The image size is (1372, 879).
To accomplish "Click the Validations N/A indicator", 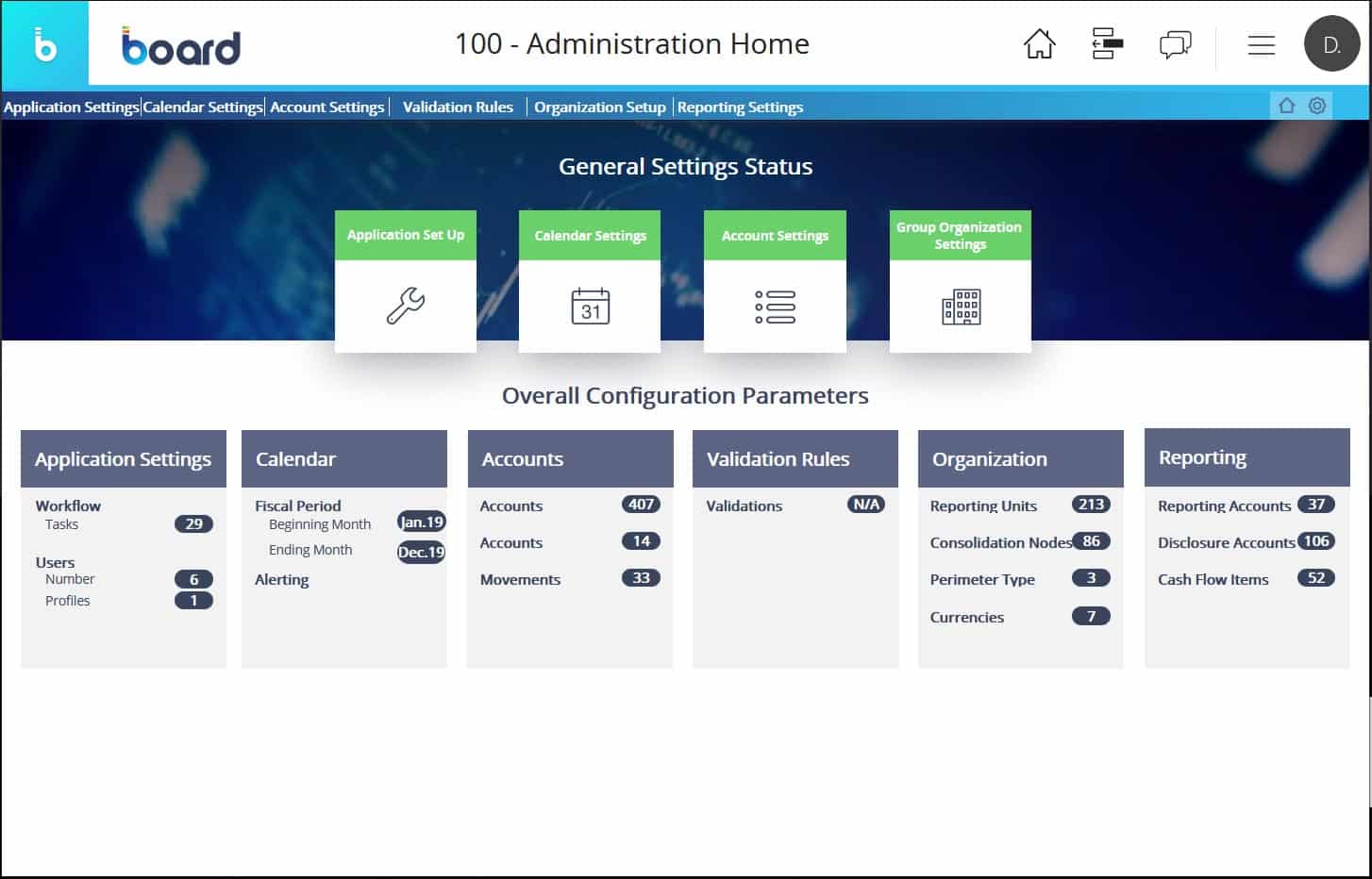I will (x=868, y=505).
